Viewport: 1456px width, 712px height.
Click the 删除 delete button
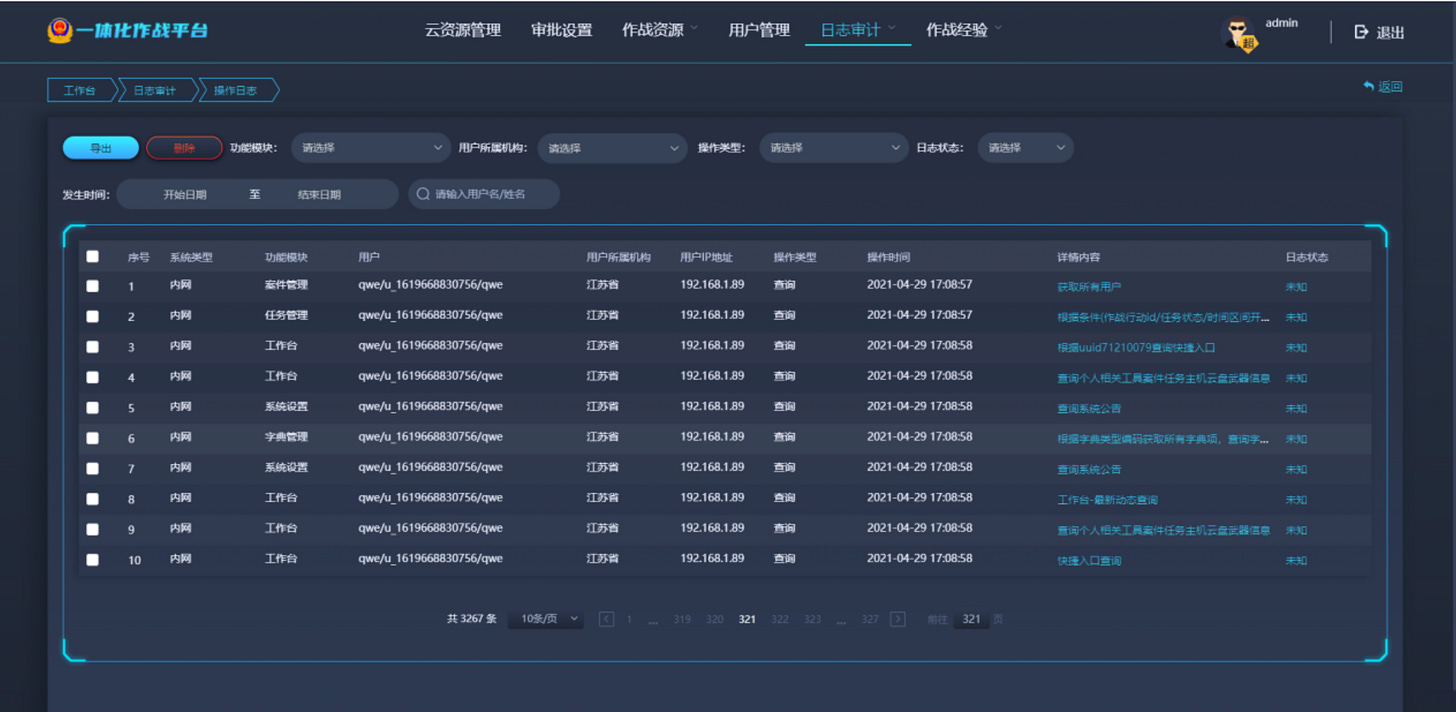(184, 148)
